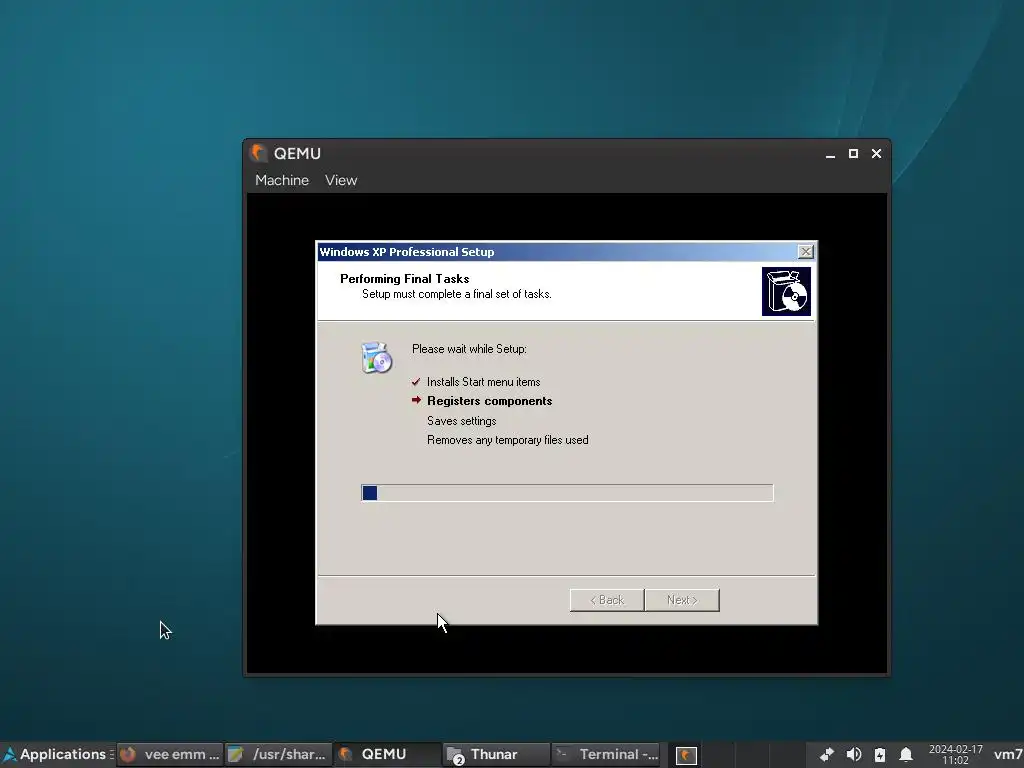This screenshot has height=768, width=1024.
Task: Switch to the Thunar taskbar window
Action: tap(495, 754)
